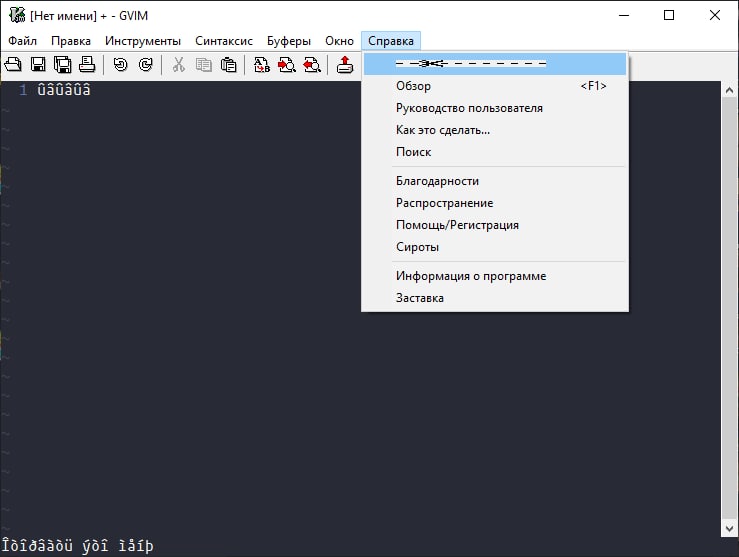The width and height of the screenshot is (739, 557).
Task: Choose Как это сделать... entry
Action: click(x=495, y=130)
